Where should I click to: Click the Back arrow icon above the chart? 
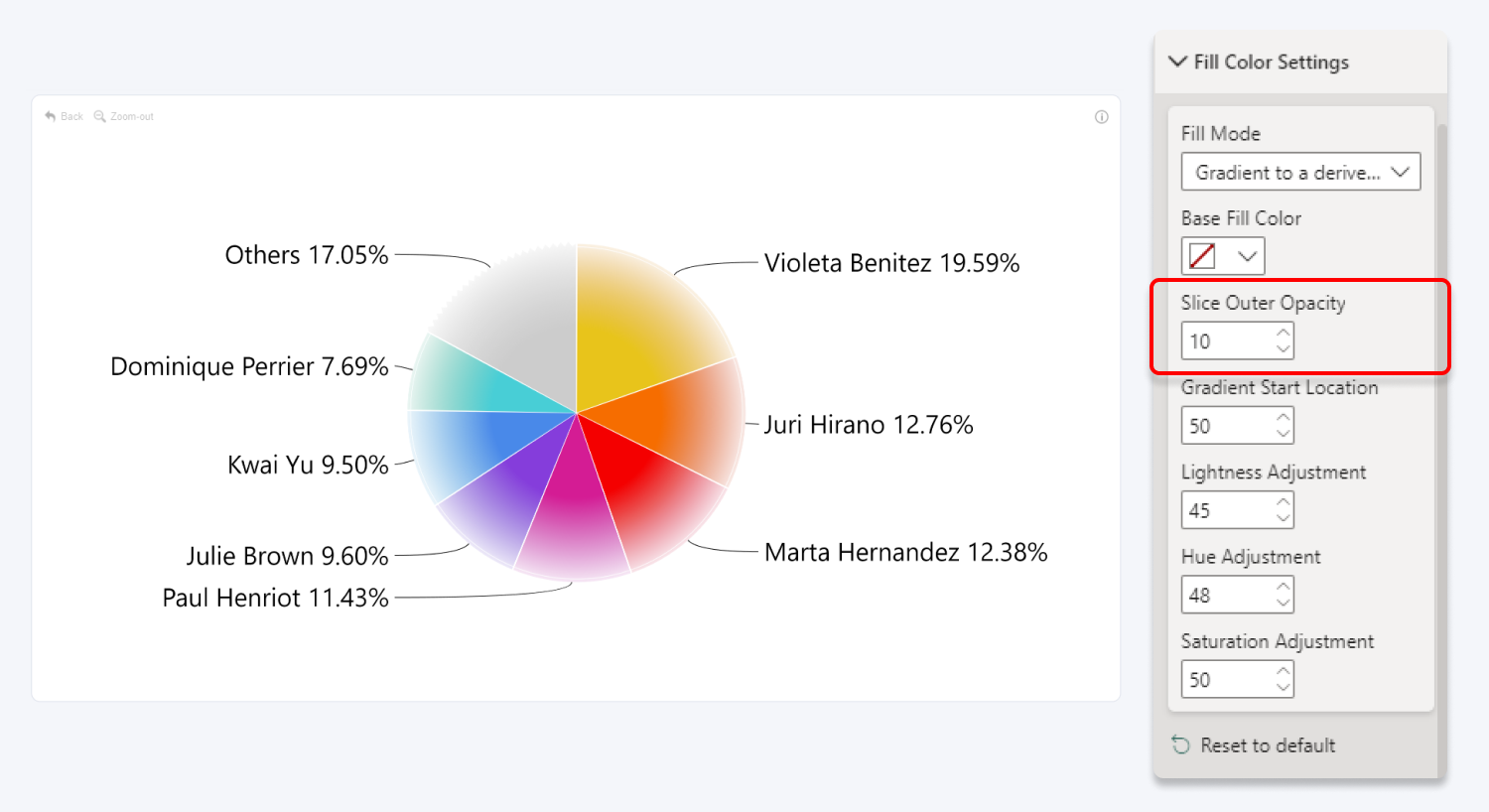(51, 116)
